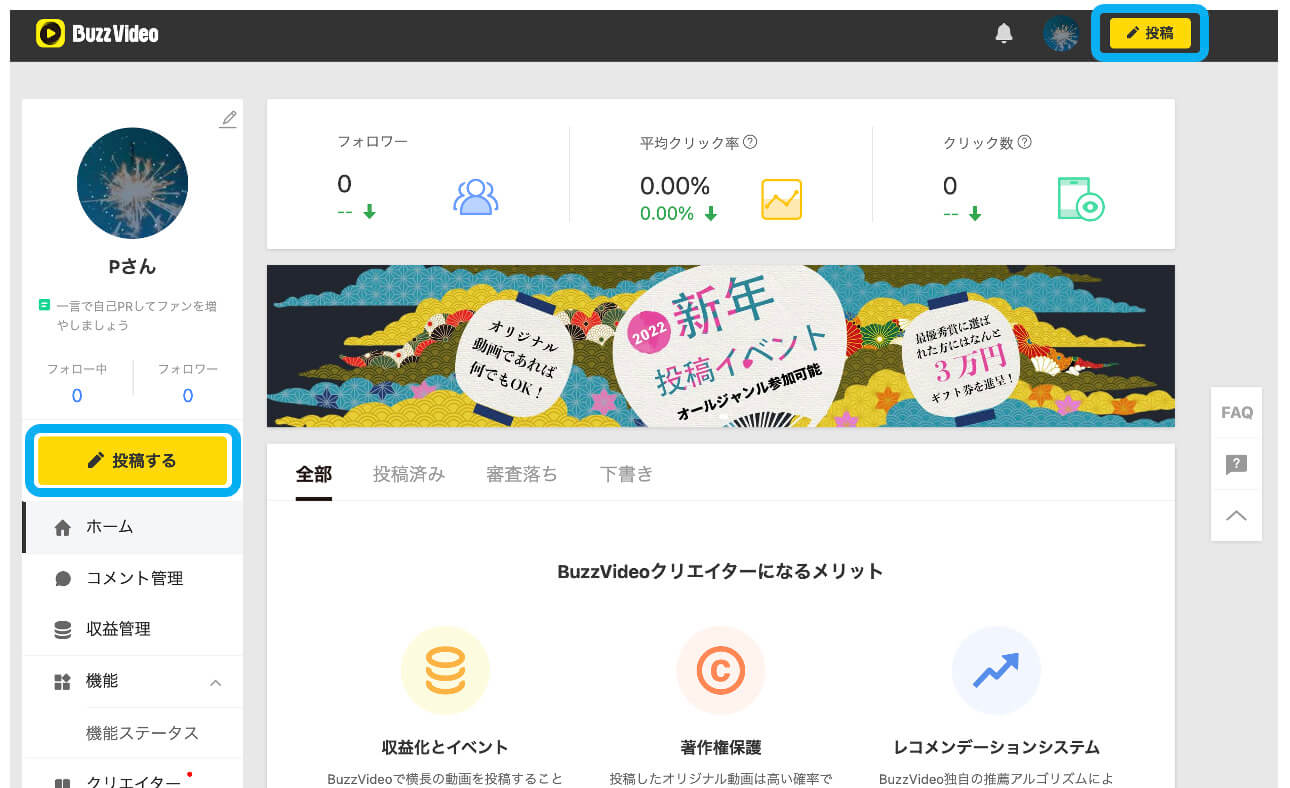Viewport: 1290px width, 788px height.
Task: Click the 0.00% average click rate value
Action: (674, 185)
